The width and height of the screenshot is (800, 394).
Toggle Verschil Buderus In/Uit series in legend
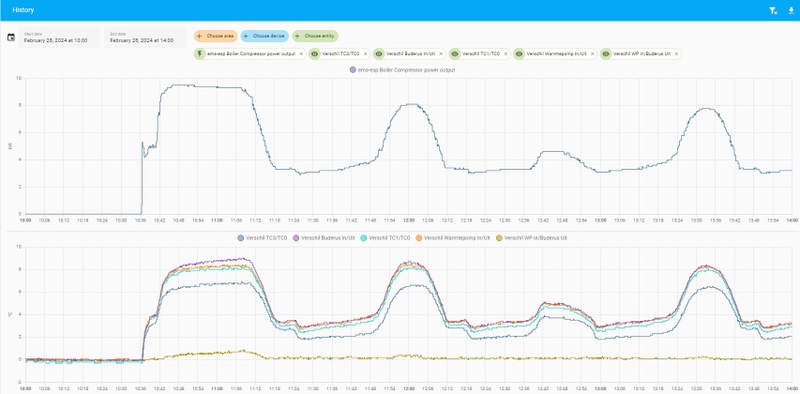(x=324, y=238)
